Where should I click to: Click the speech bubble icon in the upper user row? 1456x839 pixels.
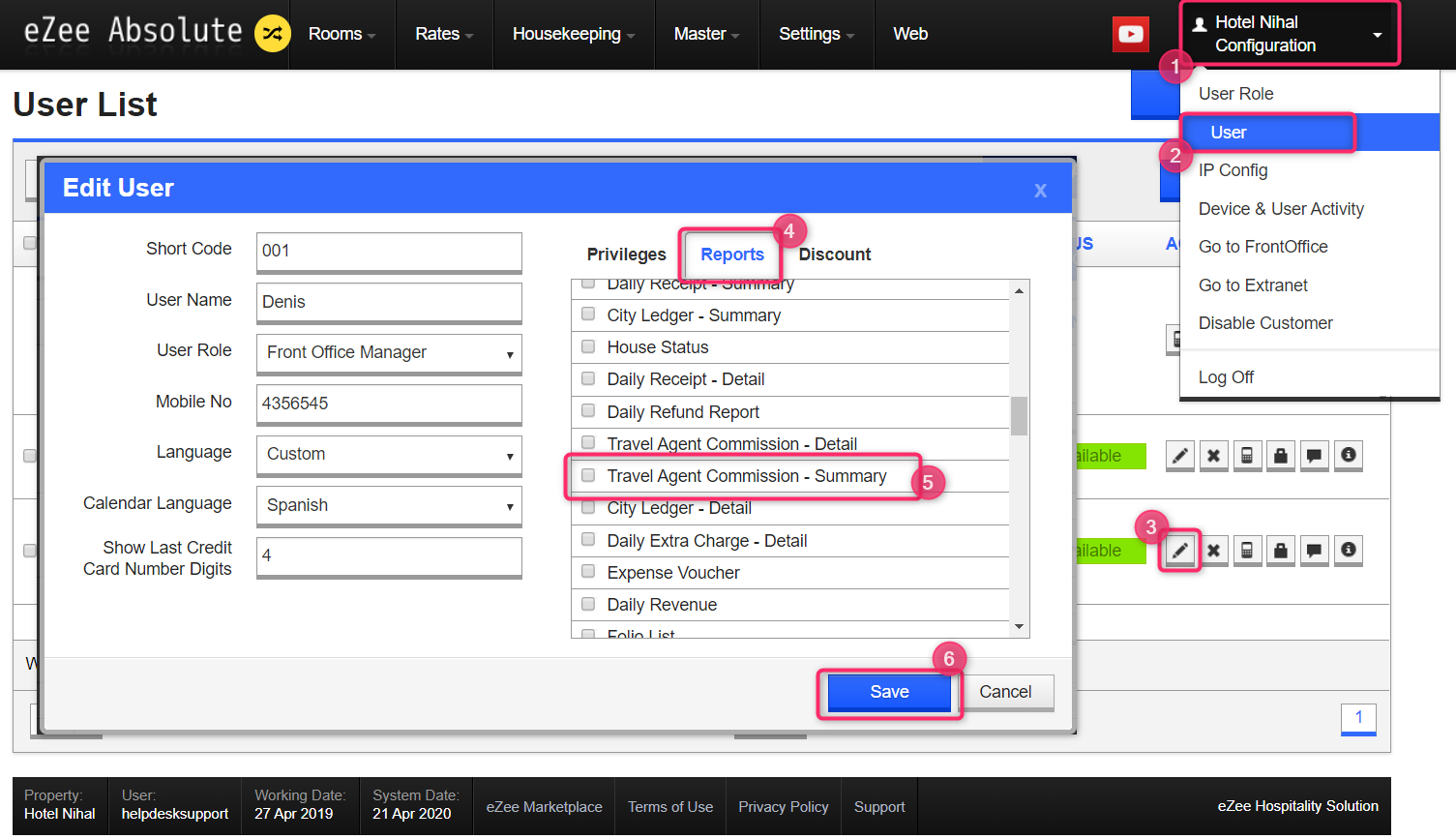[1314, 456]
